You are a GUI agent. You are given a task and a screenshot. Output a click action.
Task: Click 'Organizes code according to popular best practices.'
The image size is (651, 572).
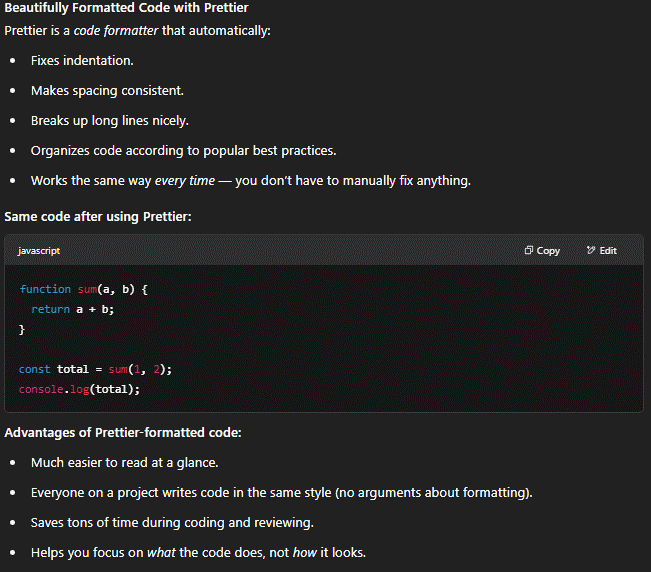click(184, 151)
